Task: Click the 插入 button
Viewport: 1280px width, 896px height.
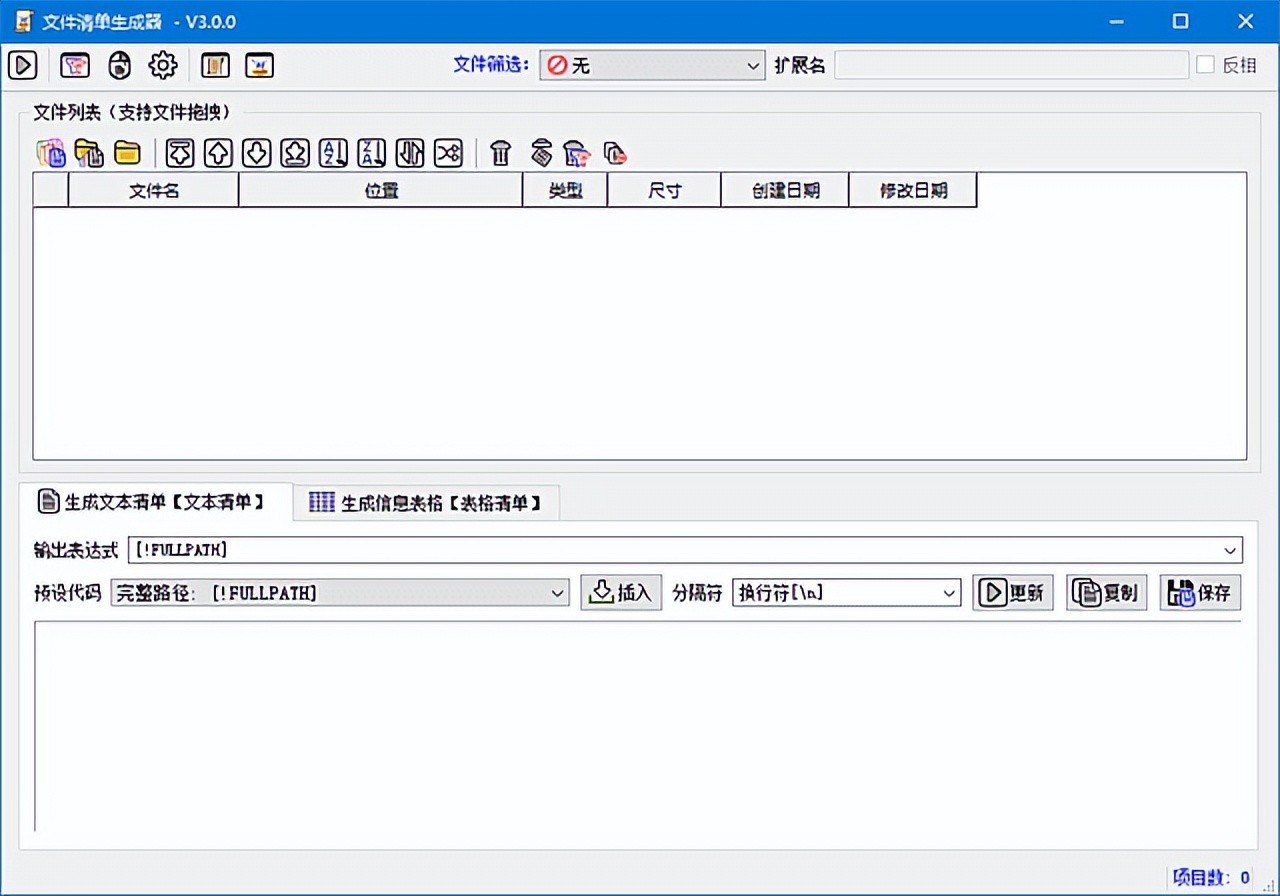Action: point(621,592)
